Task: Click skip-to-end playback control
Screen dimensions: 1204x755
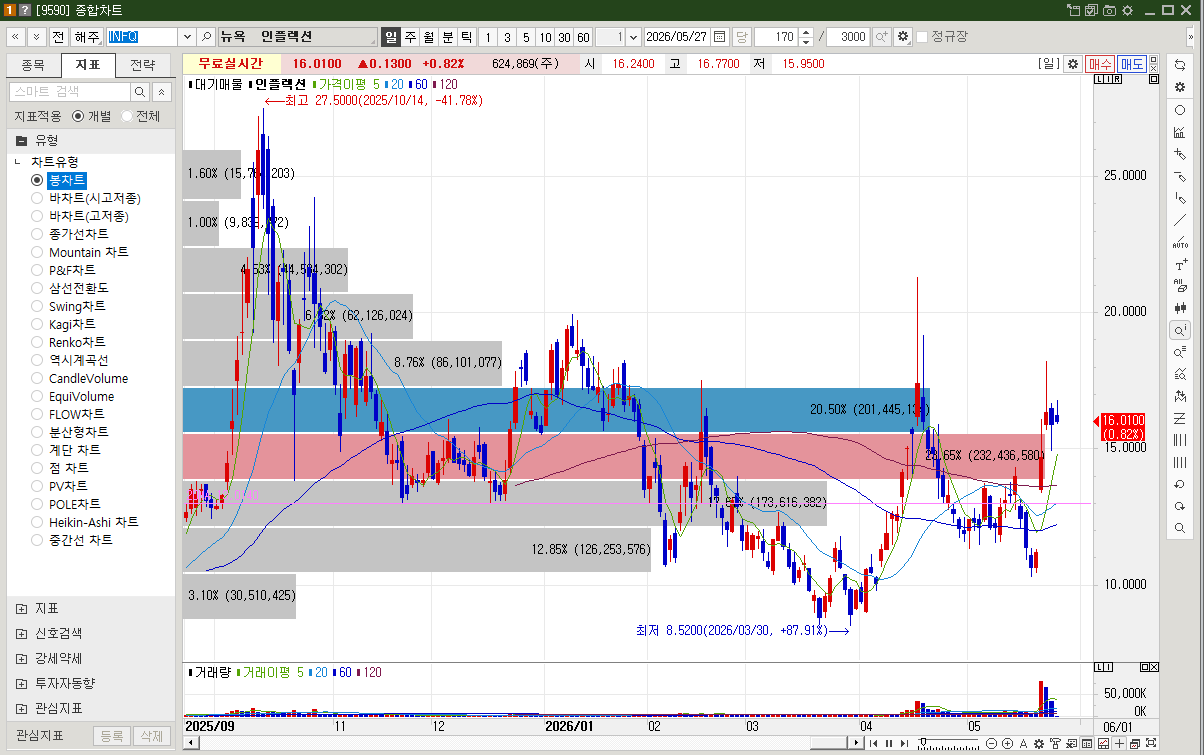Action: (906, 743)
